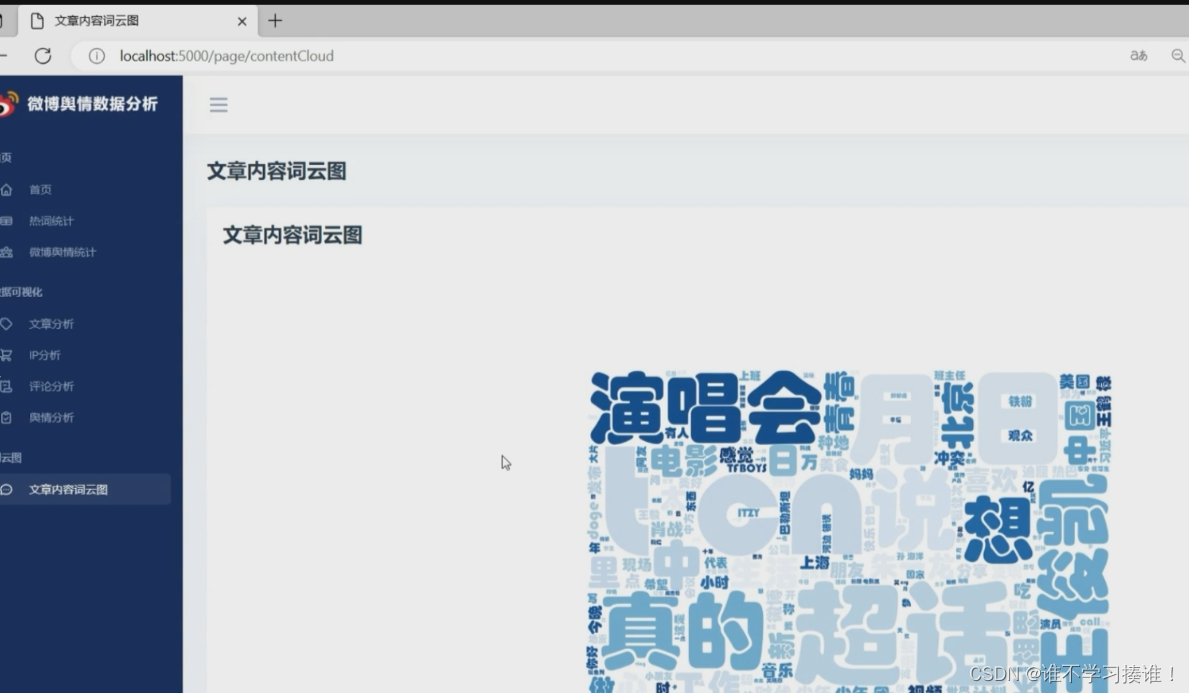
Task: Click the home icon beside 首页
Action: [x=6, y=190]
